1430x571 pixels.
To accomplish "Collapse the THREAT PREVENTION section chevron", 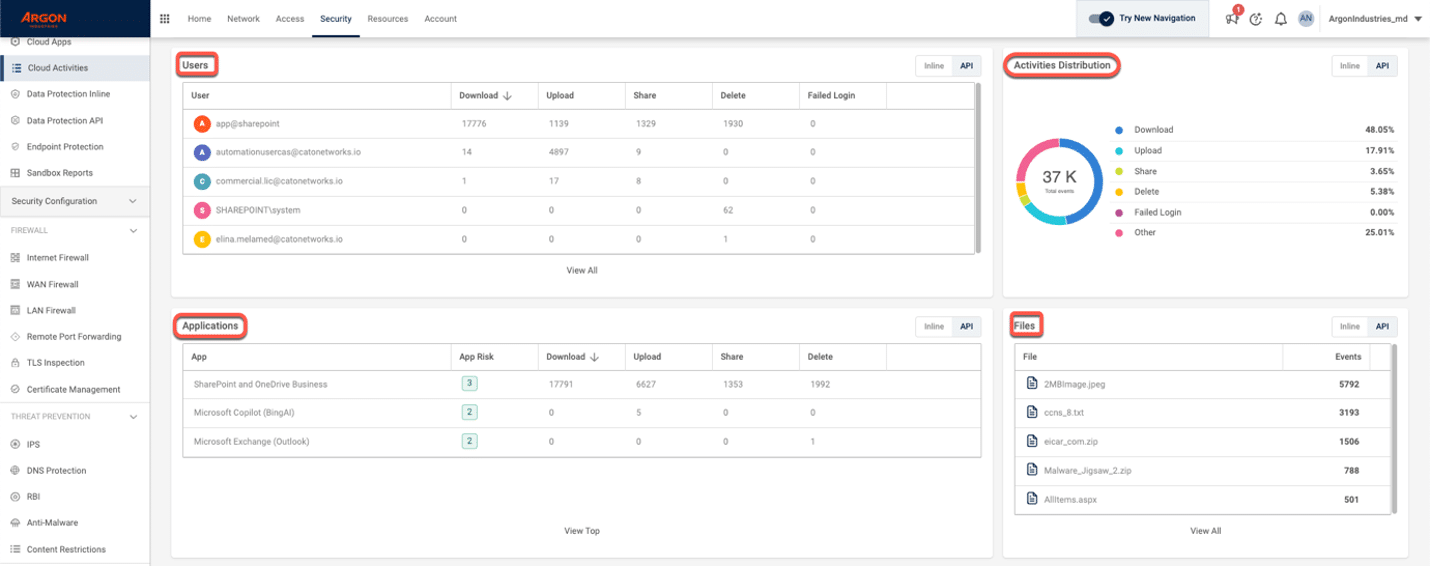I will click(133, 416).
